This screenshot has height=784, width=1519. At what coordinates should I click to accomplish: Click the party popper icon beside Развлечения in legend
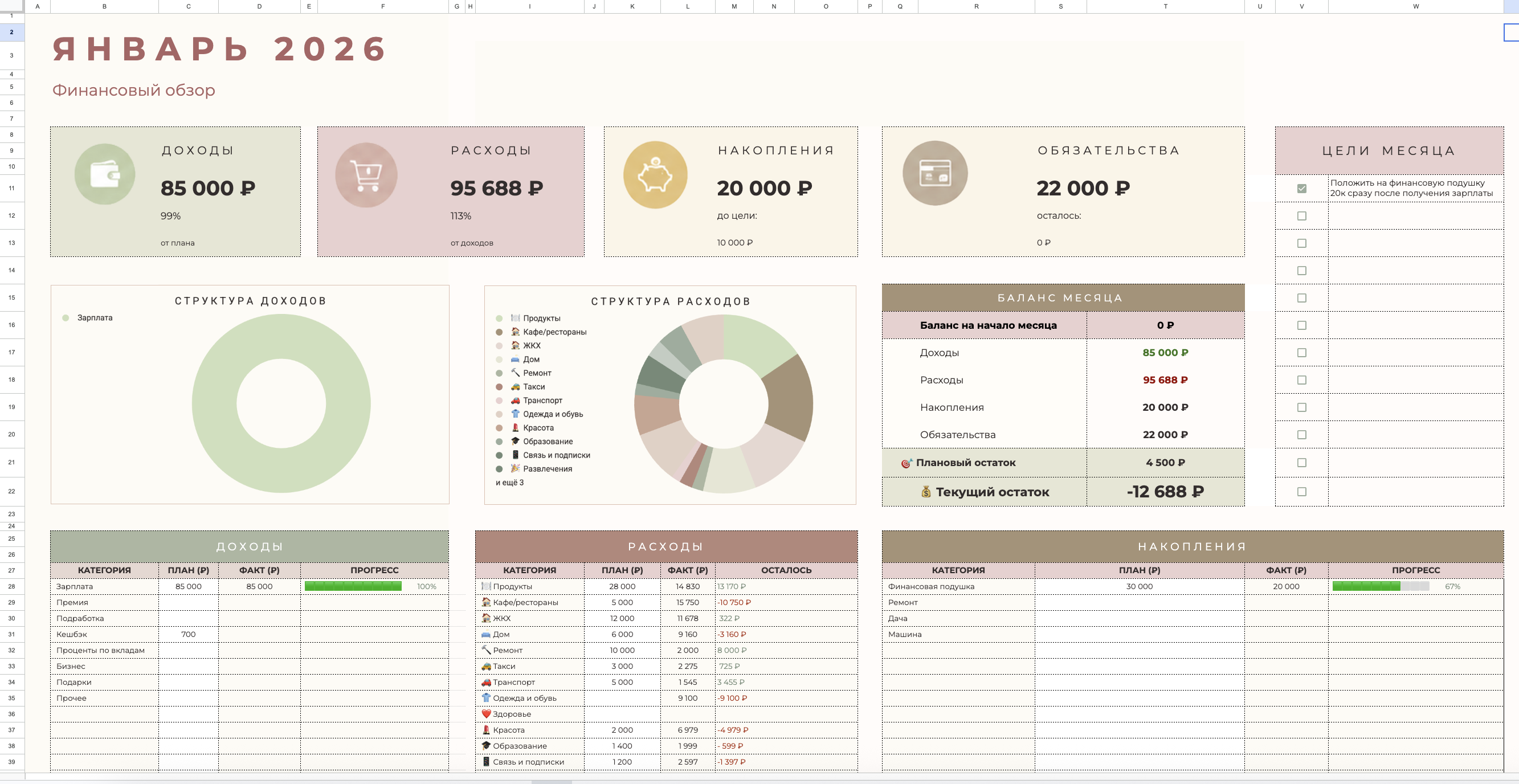(x=516, y=468)
